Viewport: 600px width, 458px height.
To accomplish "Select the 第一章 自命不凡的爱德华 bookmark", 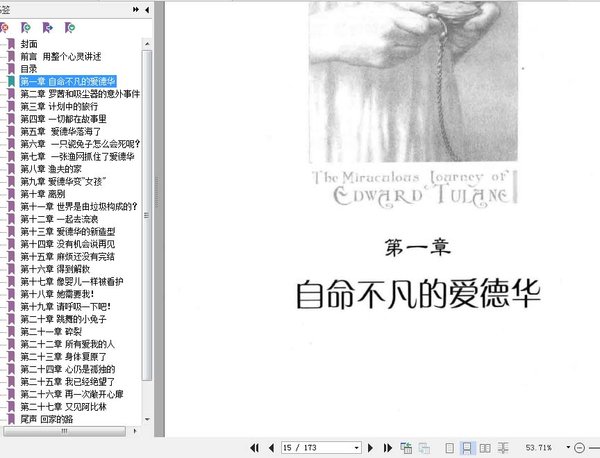I will tap(68, 81).
